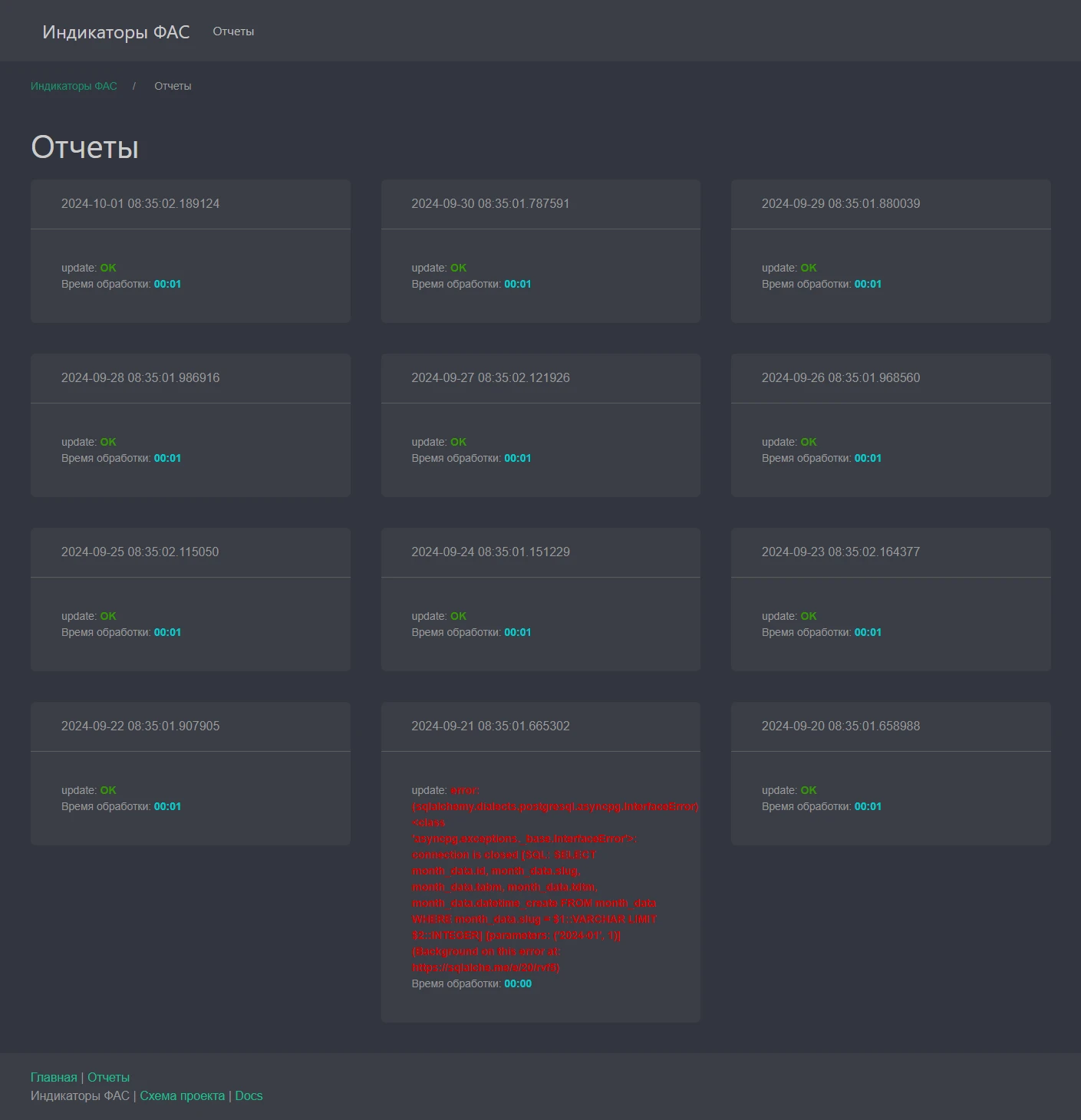
Task: Select the 2024-09-28 report timestamp
Action: coord(140,377)
